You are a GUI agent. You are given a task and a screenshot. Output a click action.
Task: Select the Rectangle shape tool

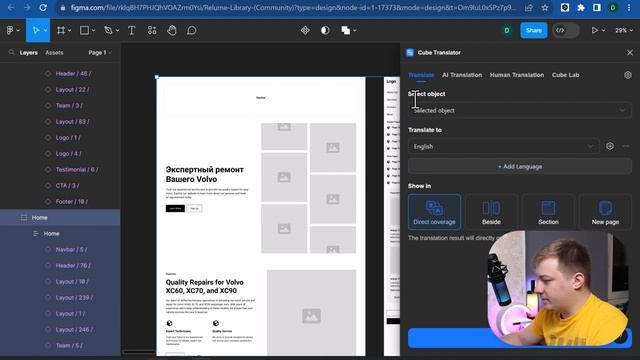pyautogui.click(x=84, y=30)
